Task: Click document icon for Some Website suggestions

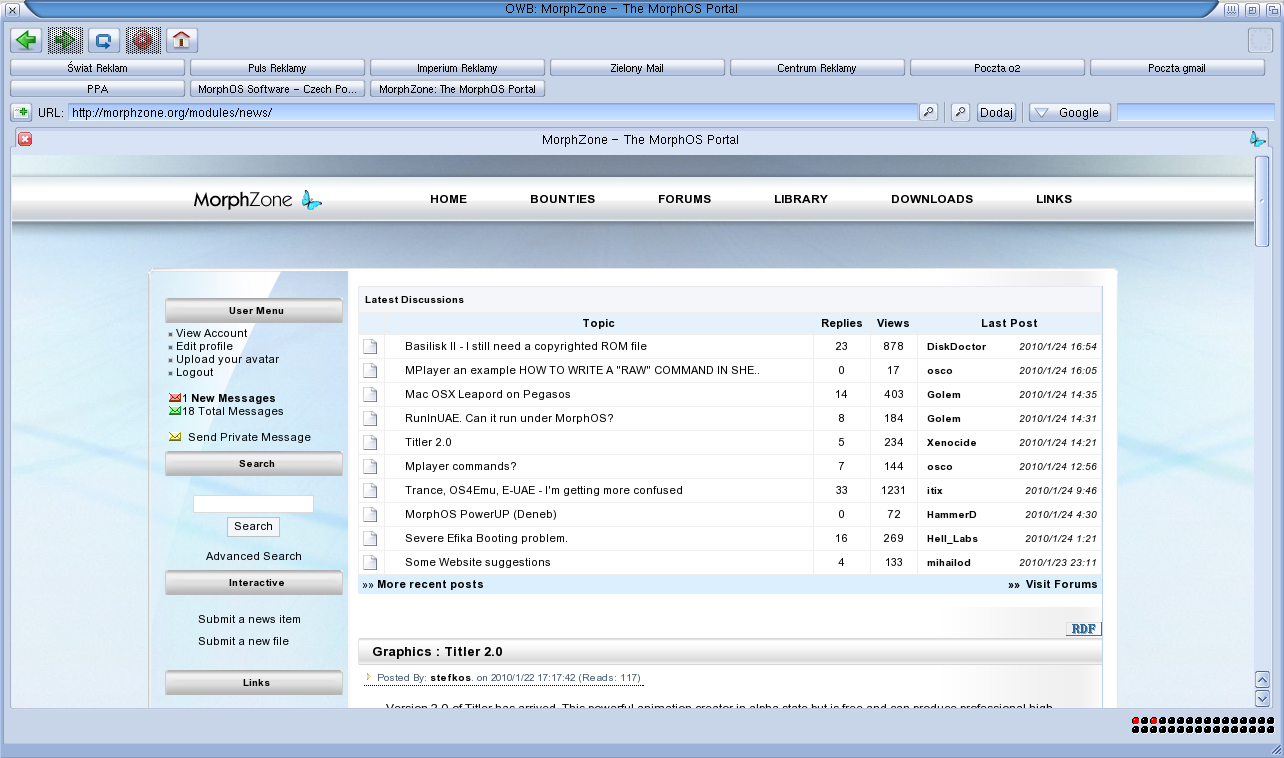Action: [370, 563]
